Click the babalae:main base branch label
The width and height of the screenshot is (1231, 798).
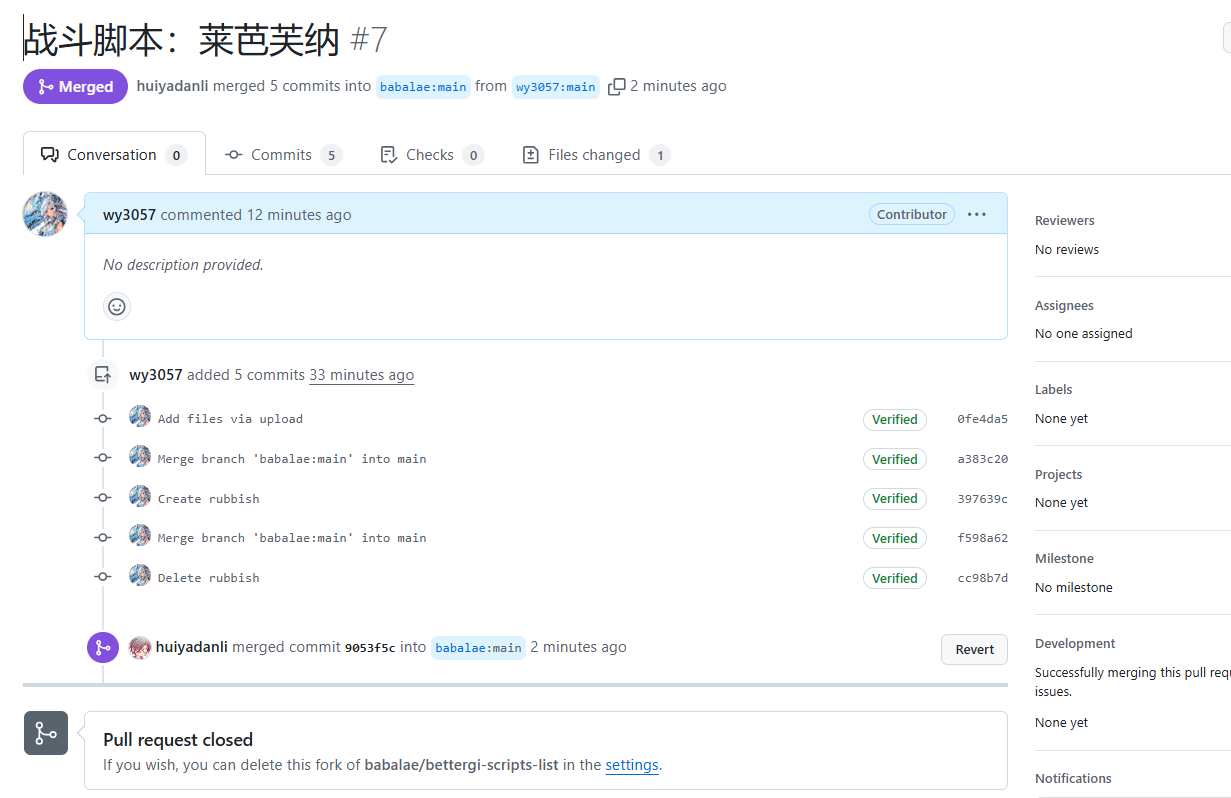tap(423, 87)
